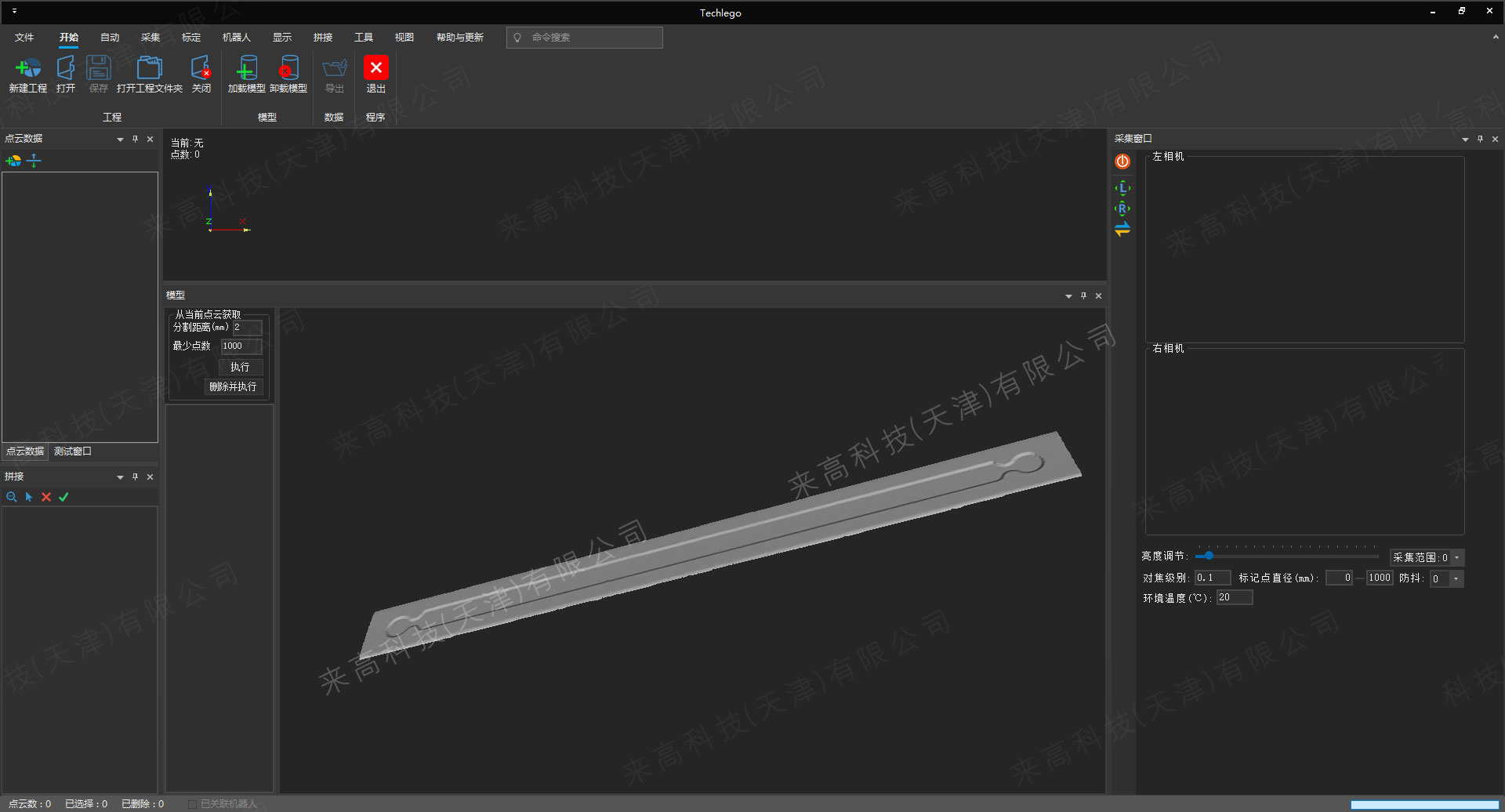Open the 采集范围 dropdown
The image size is (1505, 812).
click(x=1456, y=558)
